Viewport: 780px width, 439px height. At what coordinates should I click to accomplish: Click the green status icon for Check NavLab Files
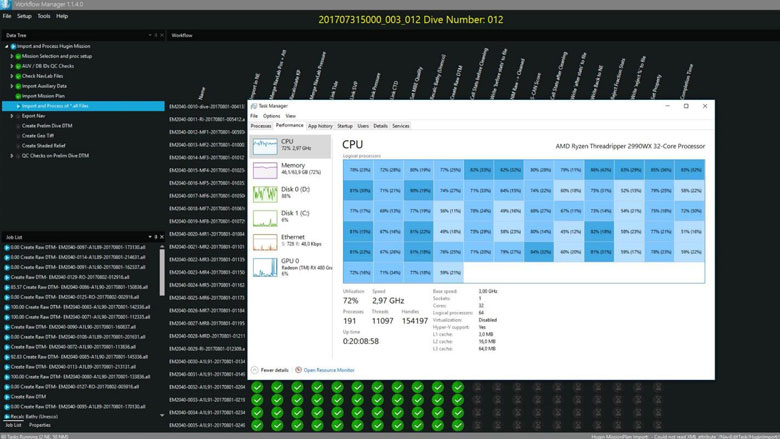coord(17,76)
